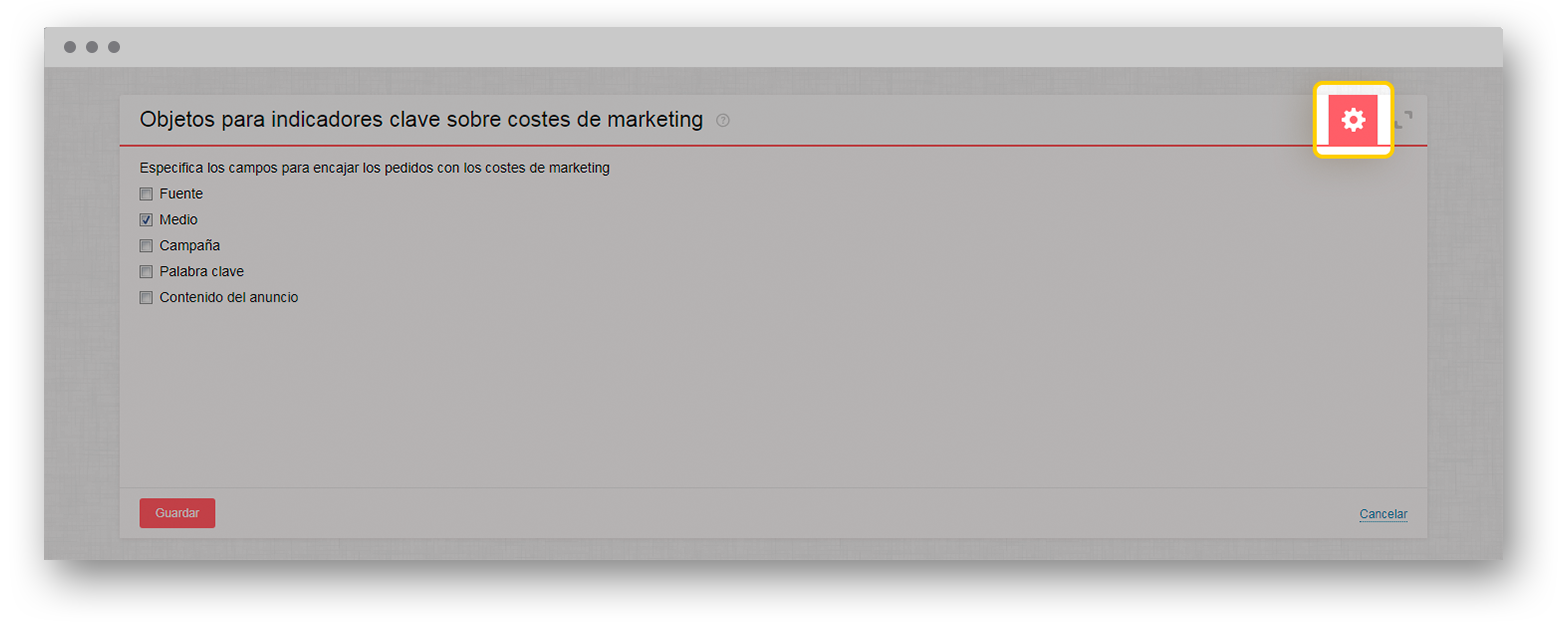Click the 'Contenido del anuncio' label text
Screen dimensions: 1567x626
click(229, 298)
